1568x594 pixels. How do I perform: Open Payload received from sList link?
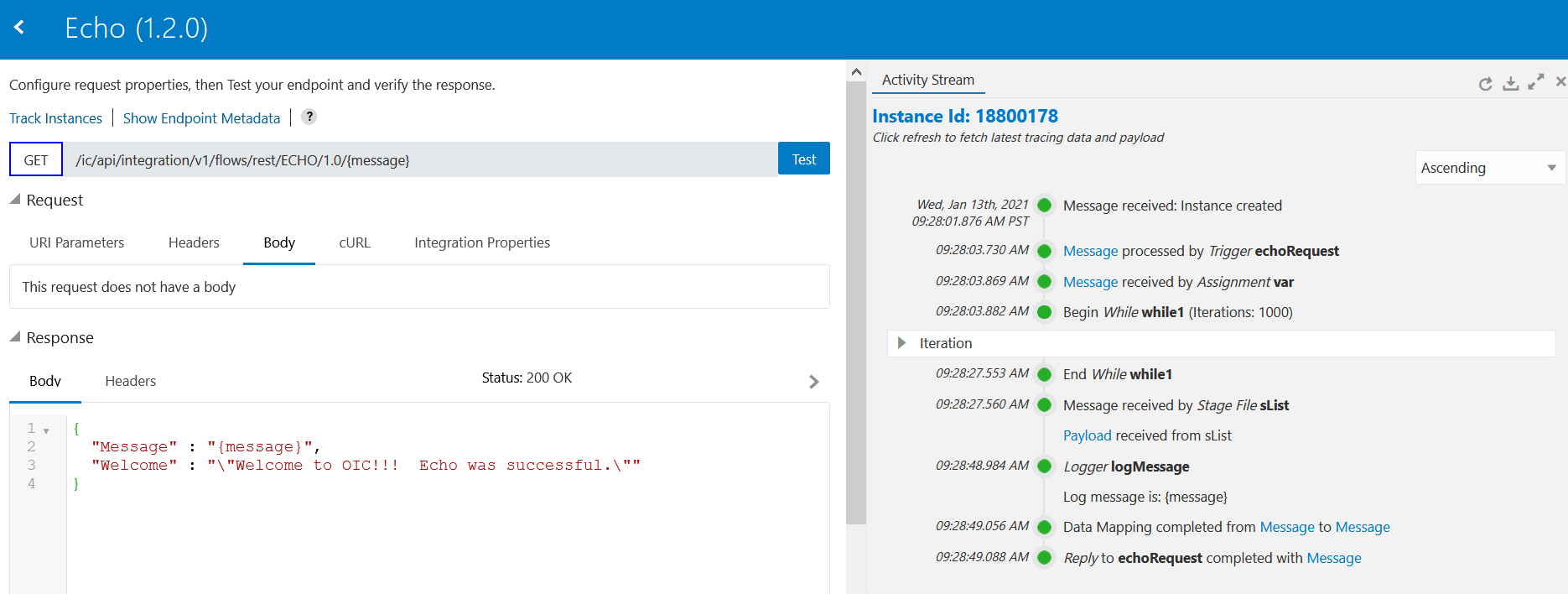tap(1087, 435)
